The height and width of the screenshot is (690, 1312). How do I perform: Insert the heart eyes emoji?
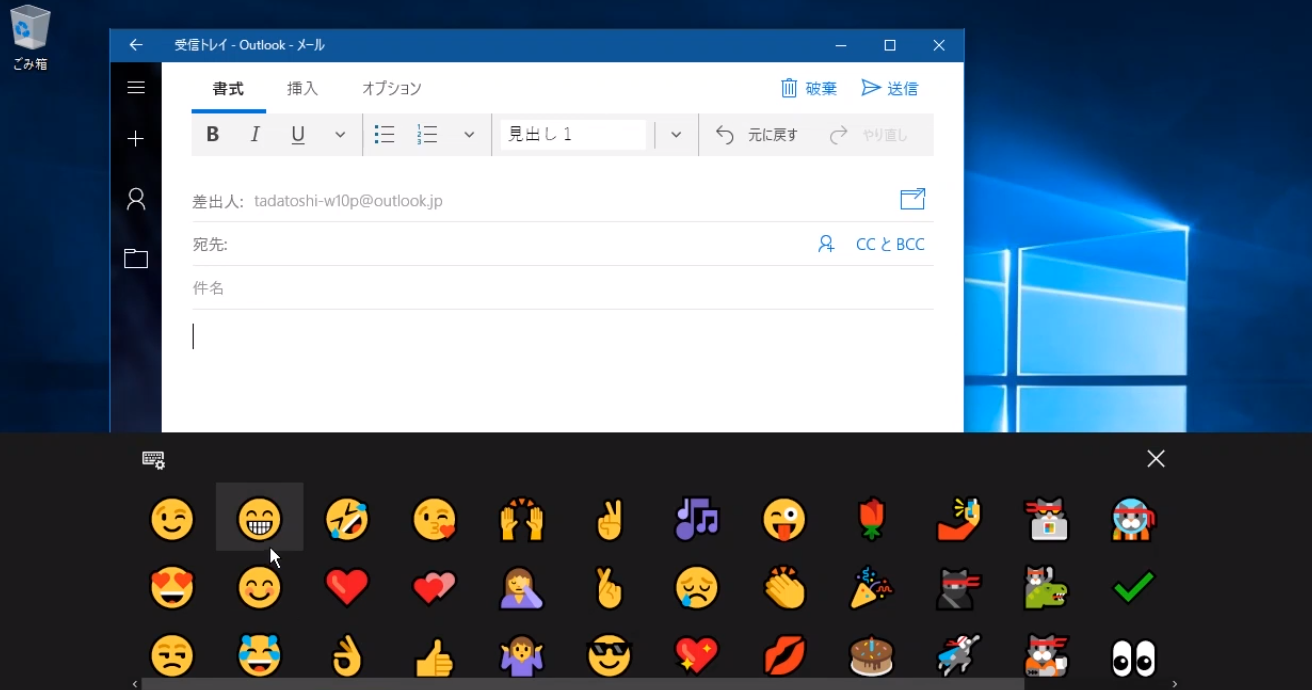(172, 588)
